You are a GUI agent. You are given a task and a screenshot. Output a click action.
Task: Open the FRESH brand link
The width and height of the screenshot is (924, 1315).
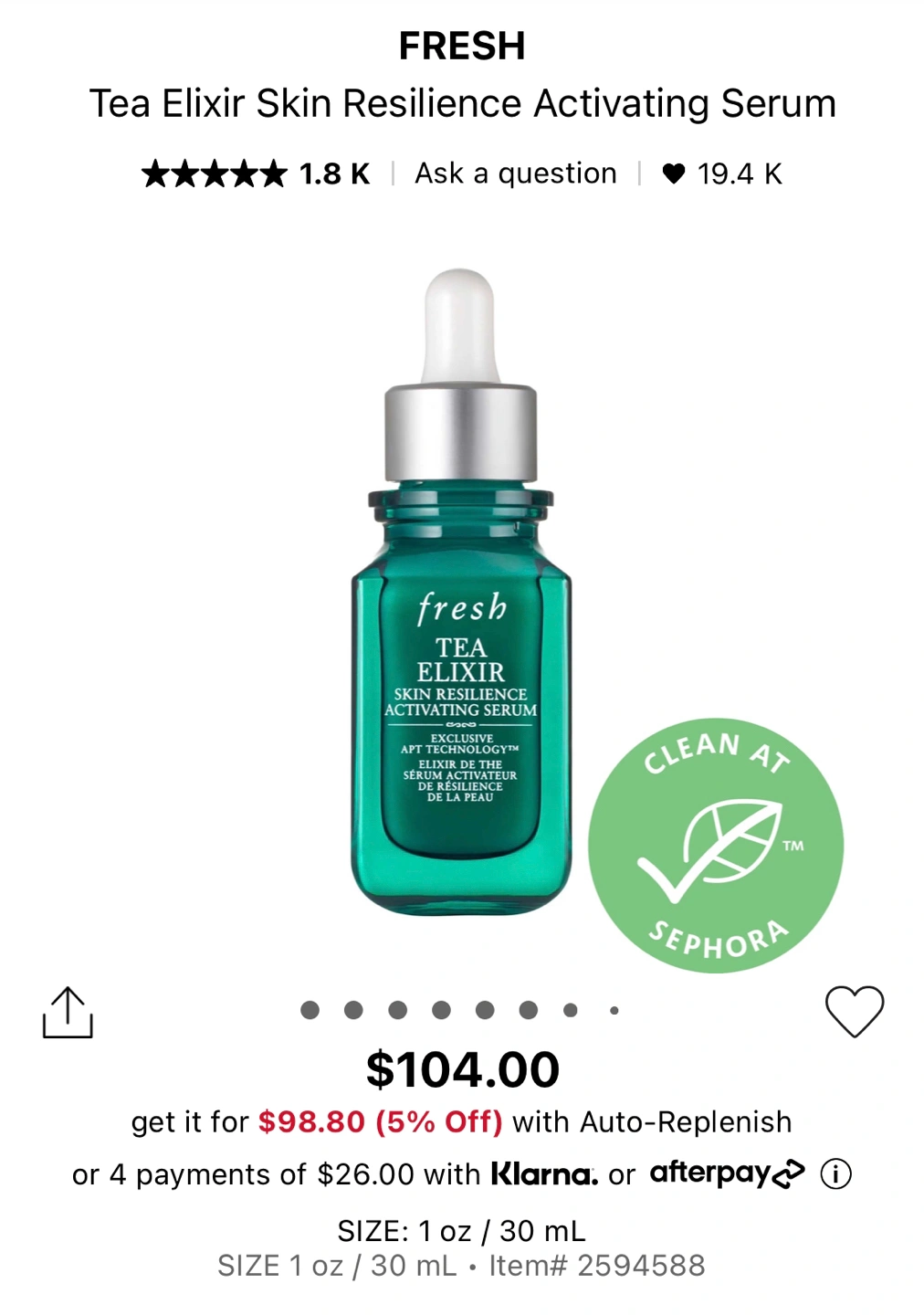tap(462, 46)
